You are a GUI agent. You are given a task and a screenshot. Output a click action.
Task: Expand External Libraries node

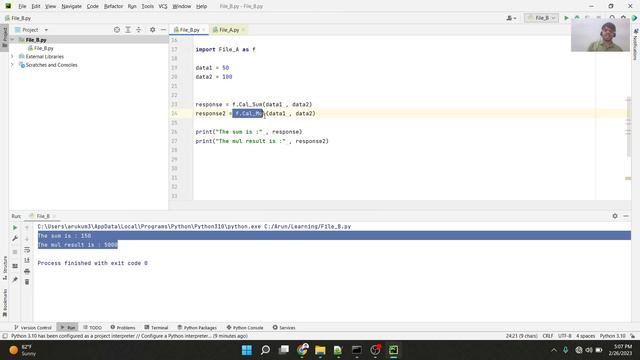[x=13, y=56]
